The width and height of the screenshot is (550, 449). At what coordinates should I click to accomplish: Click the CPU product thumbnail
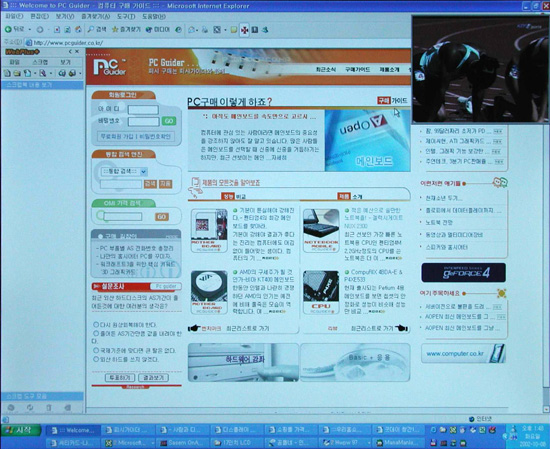pos(321,292)
